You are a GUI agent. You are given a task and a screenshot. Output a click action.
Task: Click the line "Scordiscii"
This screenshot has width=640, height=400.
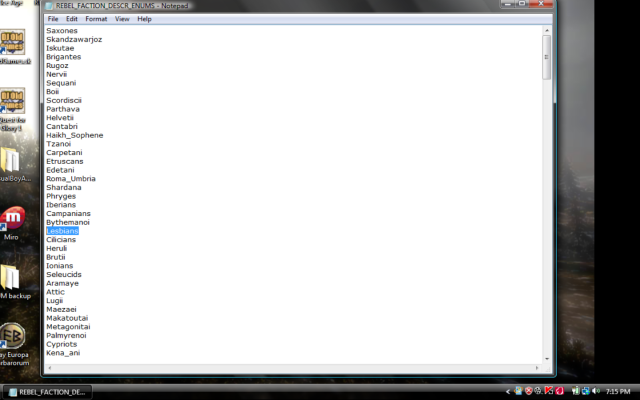coord(64,100)
